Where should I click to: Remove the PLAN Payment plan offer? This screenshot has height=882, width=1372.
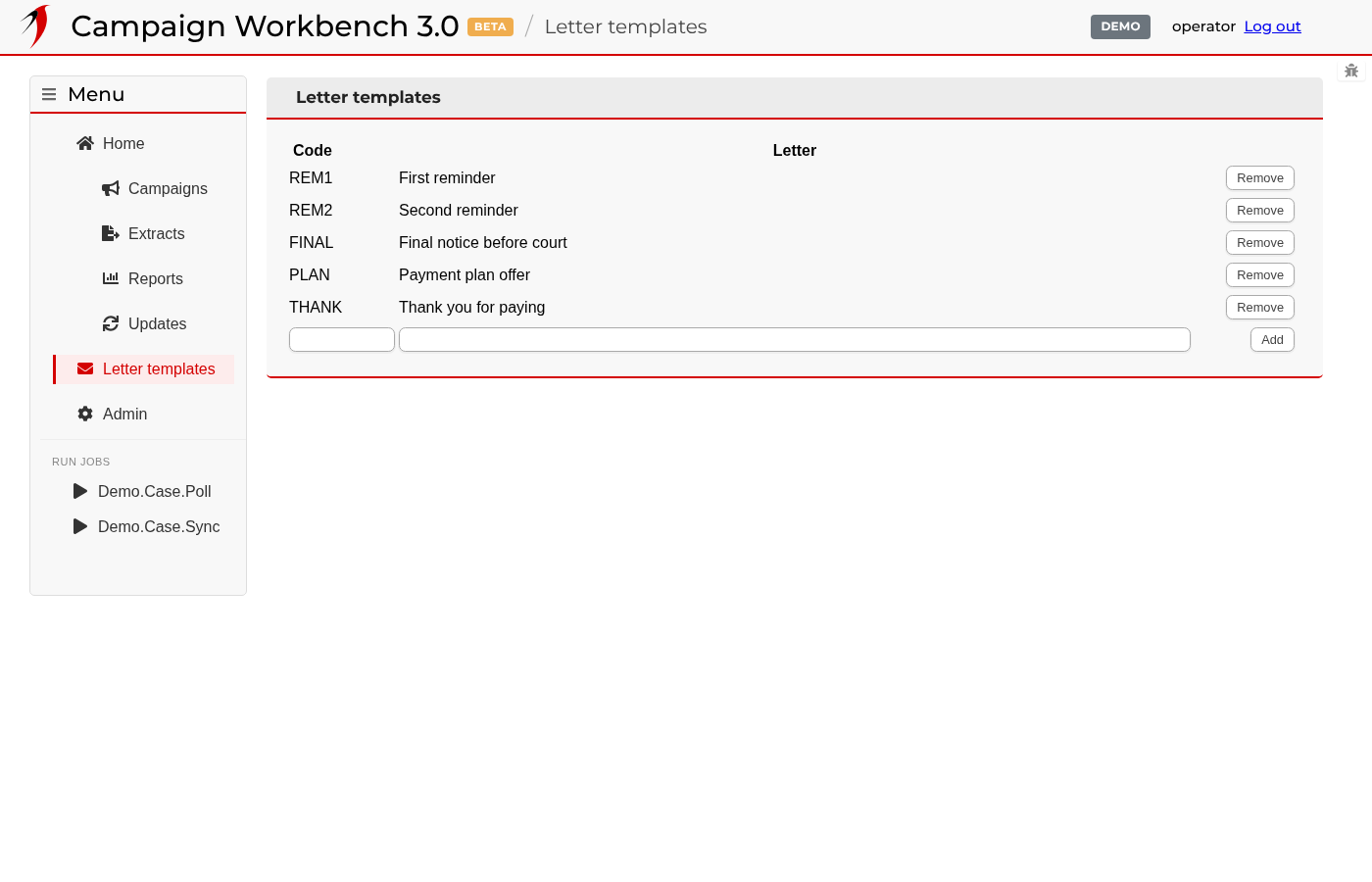(1260, 275)
